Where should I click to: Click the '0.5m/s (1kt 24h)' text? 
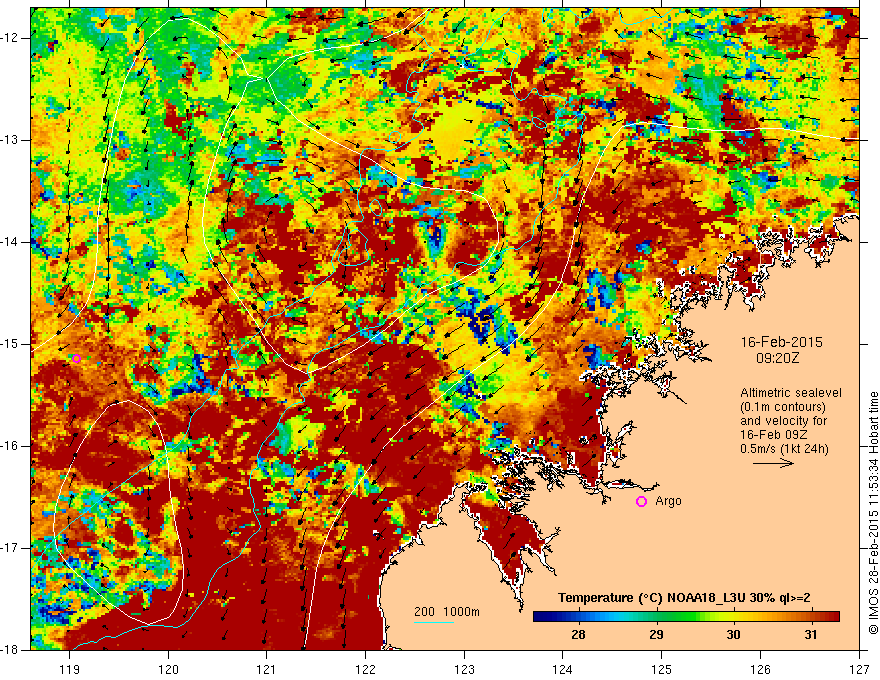(784, 448)
